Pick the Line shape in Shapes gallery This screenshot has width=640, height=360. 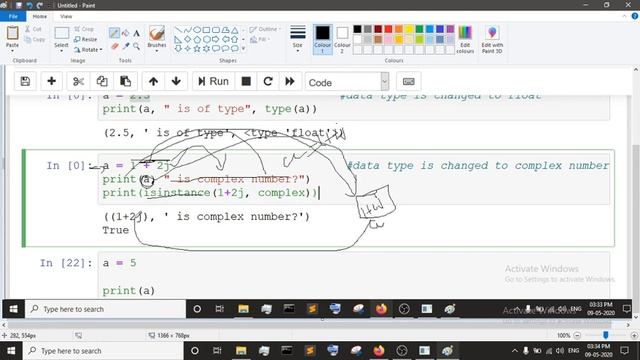click(178, 30)
